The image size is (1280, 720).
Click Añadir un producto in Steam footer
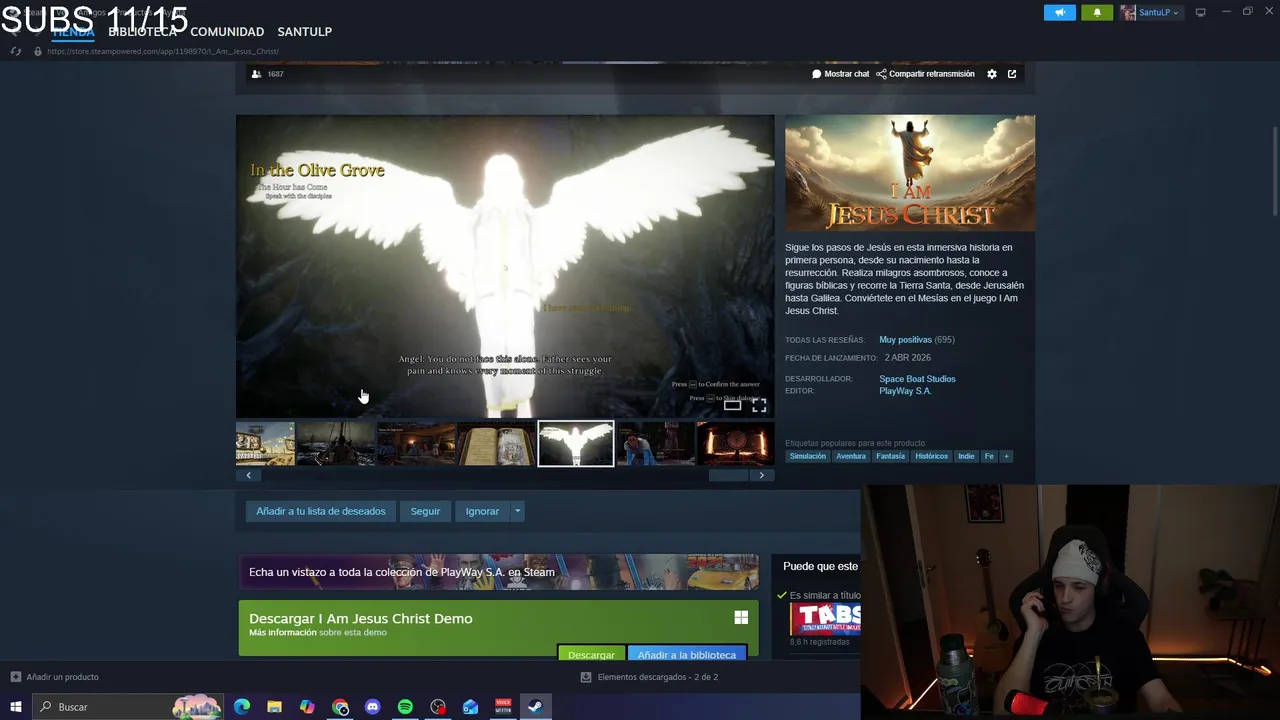(x=55, y=677)
